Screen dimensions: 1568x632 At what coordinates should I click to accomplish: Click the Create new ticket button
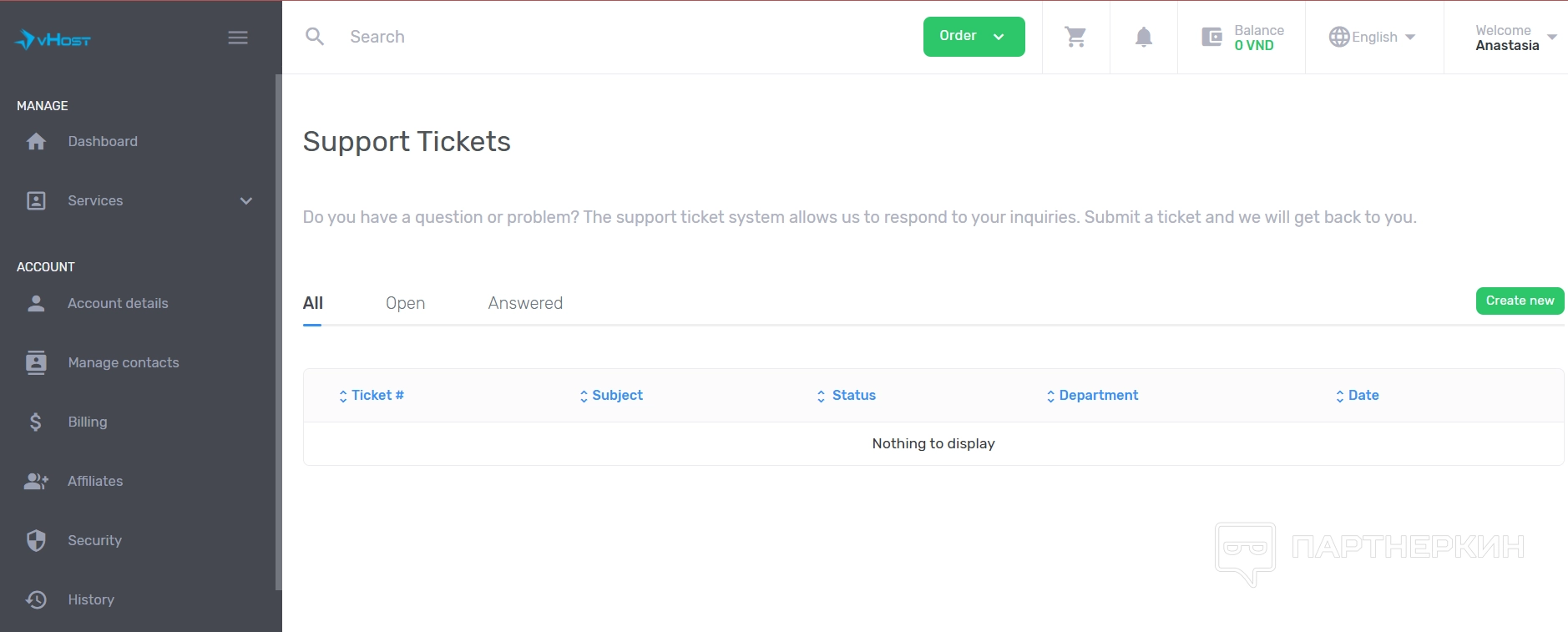point(1520,301)
